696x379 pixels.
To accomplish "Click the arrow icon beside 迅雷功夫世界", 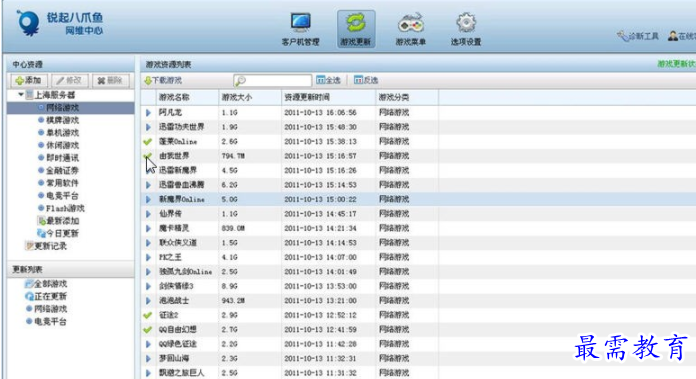I will (x=148, y=127).
